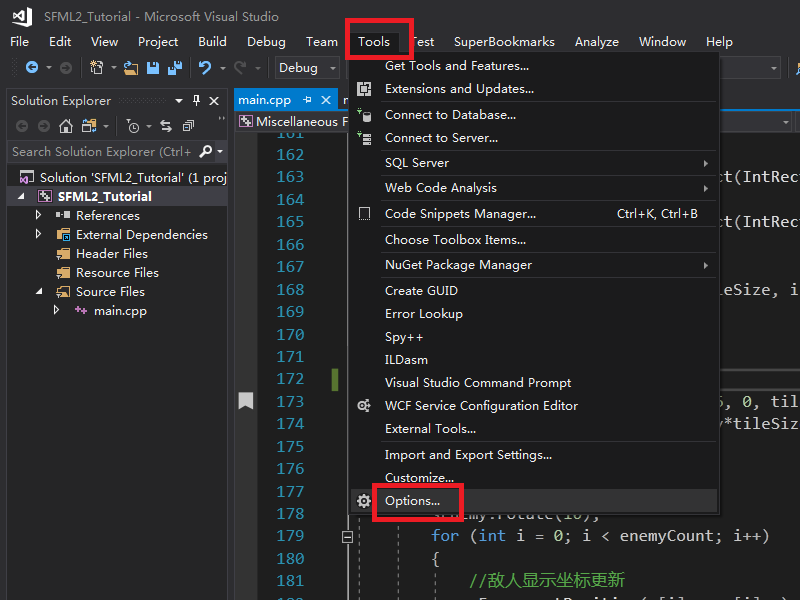Select Error Lookup

(534, 314)
